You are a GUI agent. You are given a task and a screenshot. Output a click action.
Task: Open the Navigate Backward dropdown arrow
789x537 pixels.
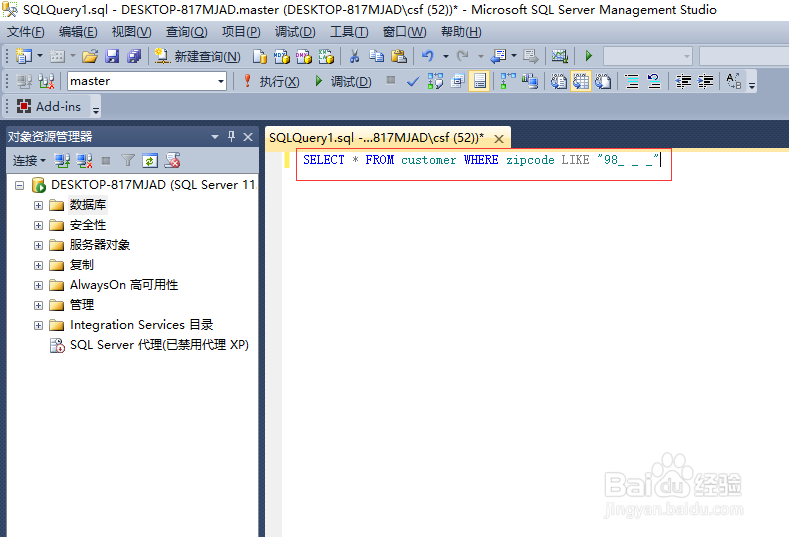click(514, 56)
